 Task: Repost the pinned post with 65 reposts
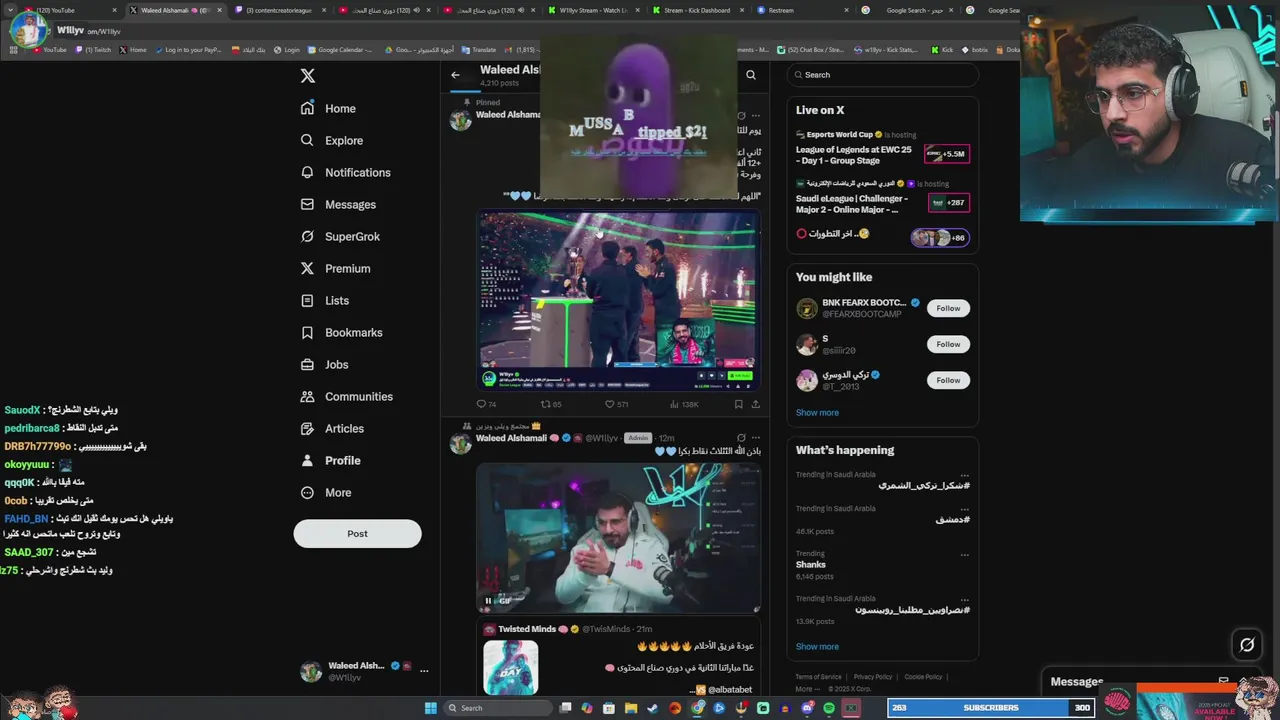pos(551,404)
